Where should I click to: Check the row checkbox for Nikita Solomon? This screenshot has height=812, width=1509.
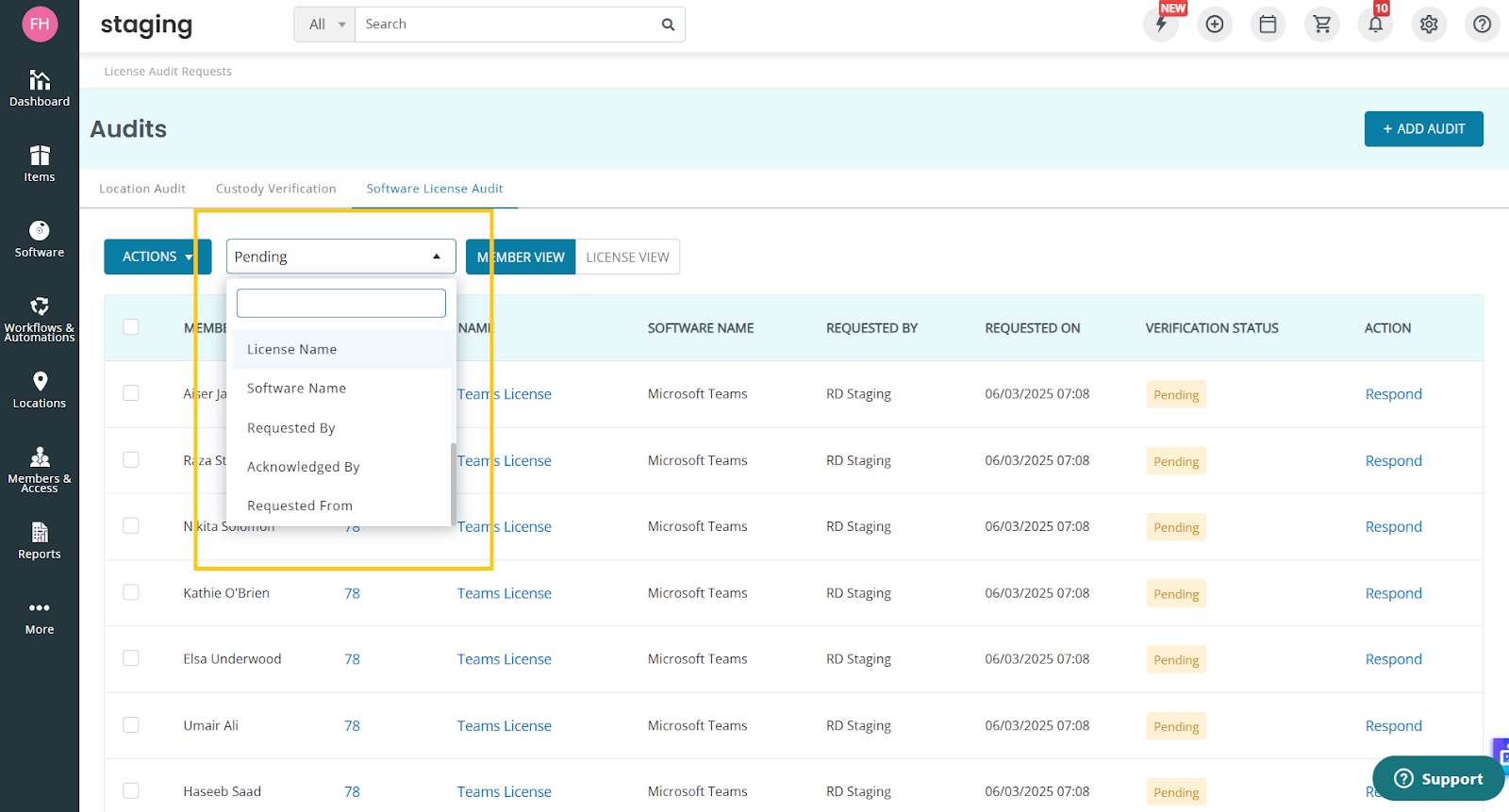[x=131, y=526]
